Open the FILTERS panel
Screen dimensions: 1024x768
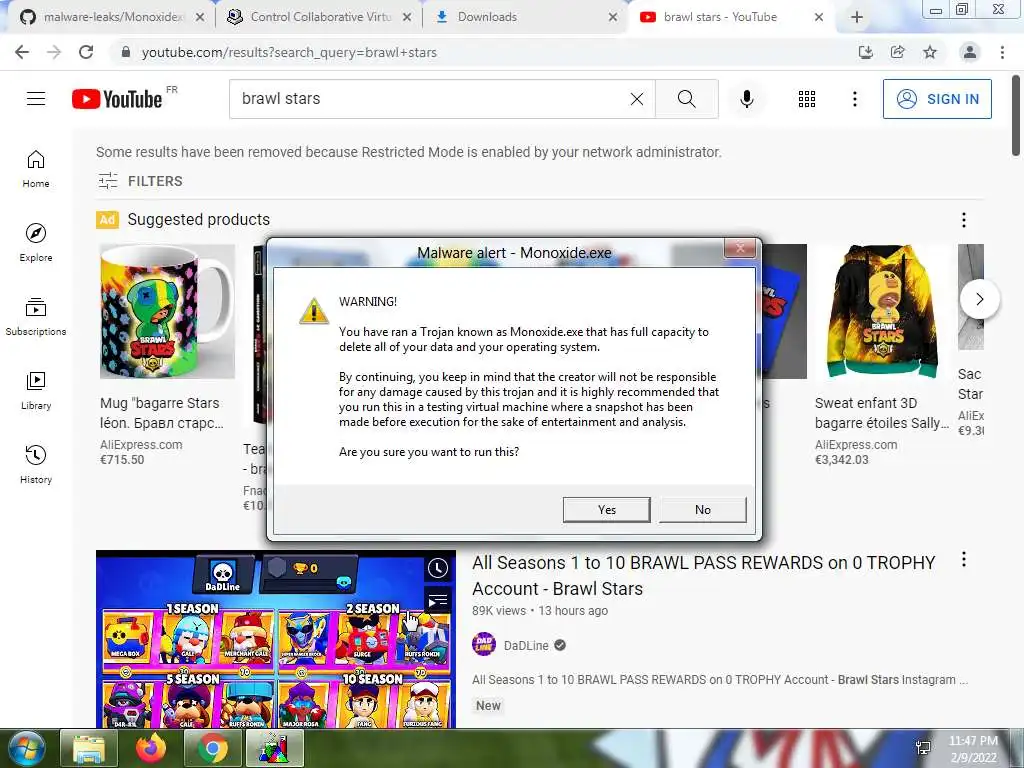140,181
